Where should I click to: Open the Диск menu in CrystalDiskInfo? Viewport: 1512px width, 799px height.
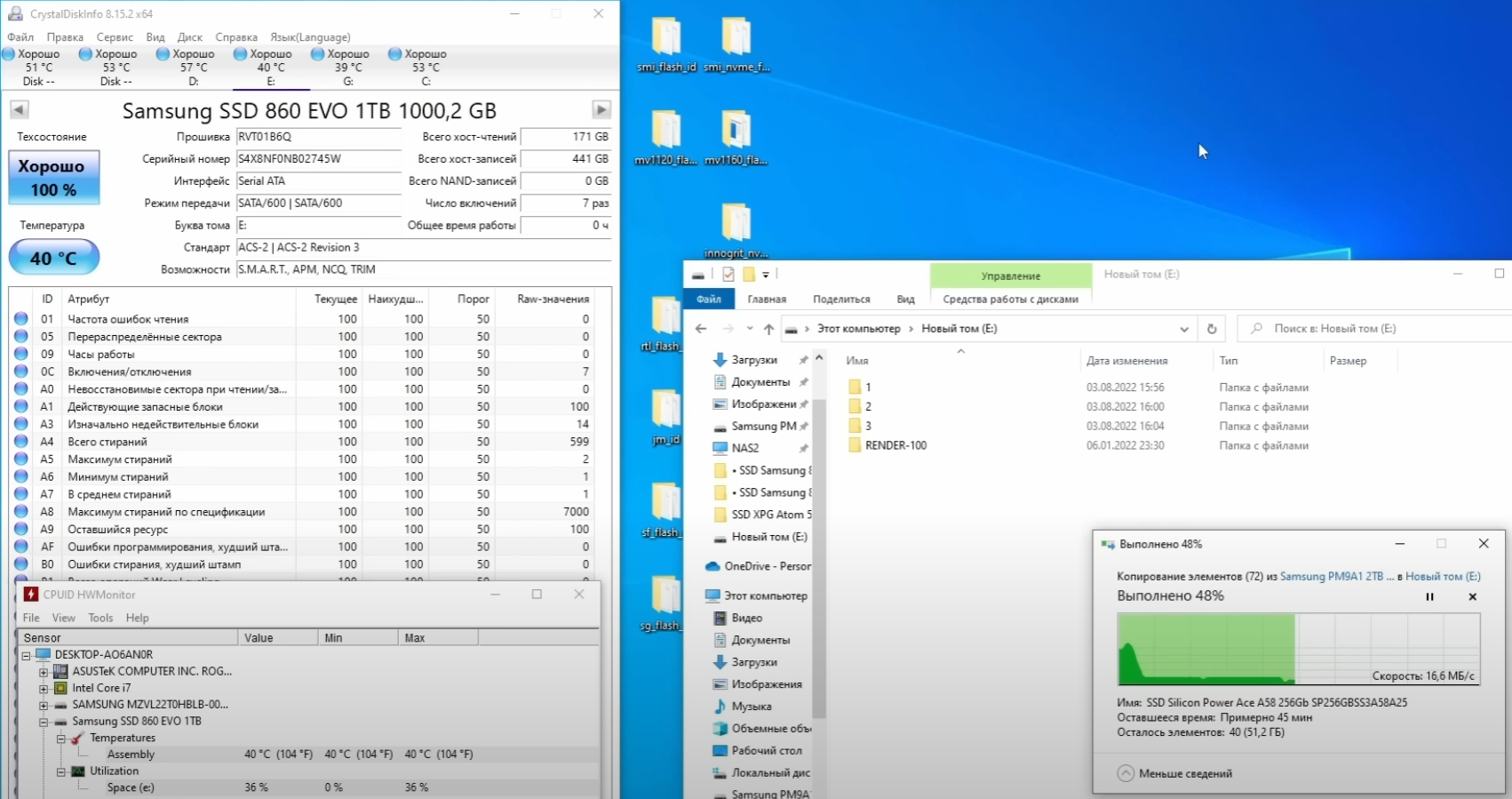[x=190, y=37]
